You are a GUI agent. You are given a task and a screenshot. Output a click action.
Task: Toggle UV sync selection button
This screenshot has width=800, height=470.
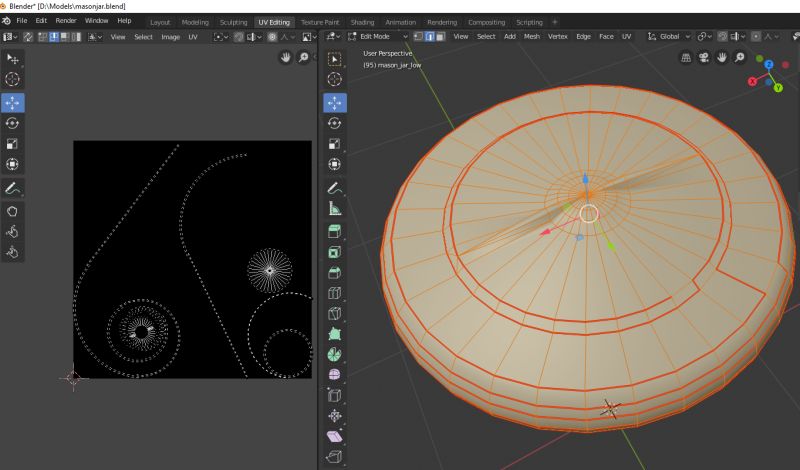pyautogui.click(x=28, y=37)
